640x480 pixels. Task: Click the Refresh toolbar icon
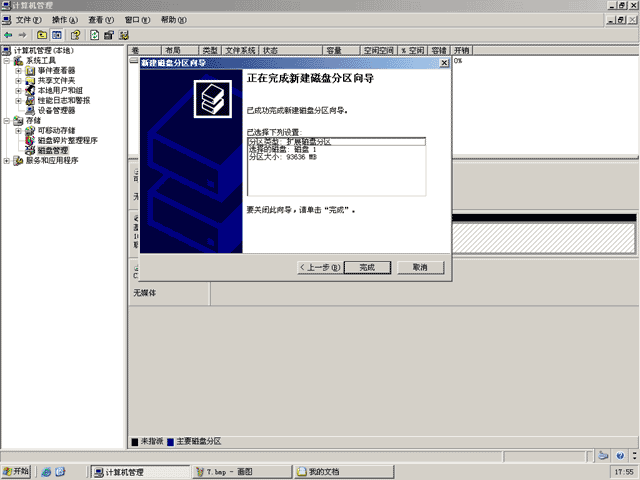pos(94,36)
